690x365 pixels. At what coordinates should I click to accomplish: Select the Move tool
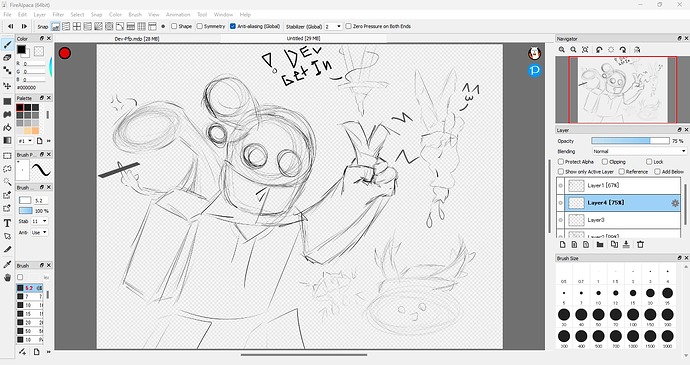point(7,85)
